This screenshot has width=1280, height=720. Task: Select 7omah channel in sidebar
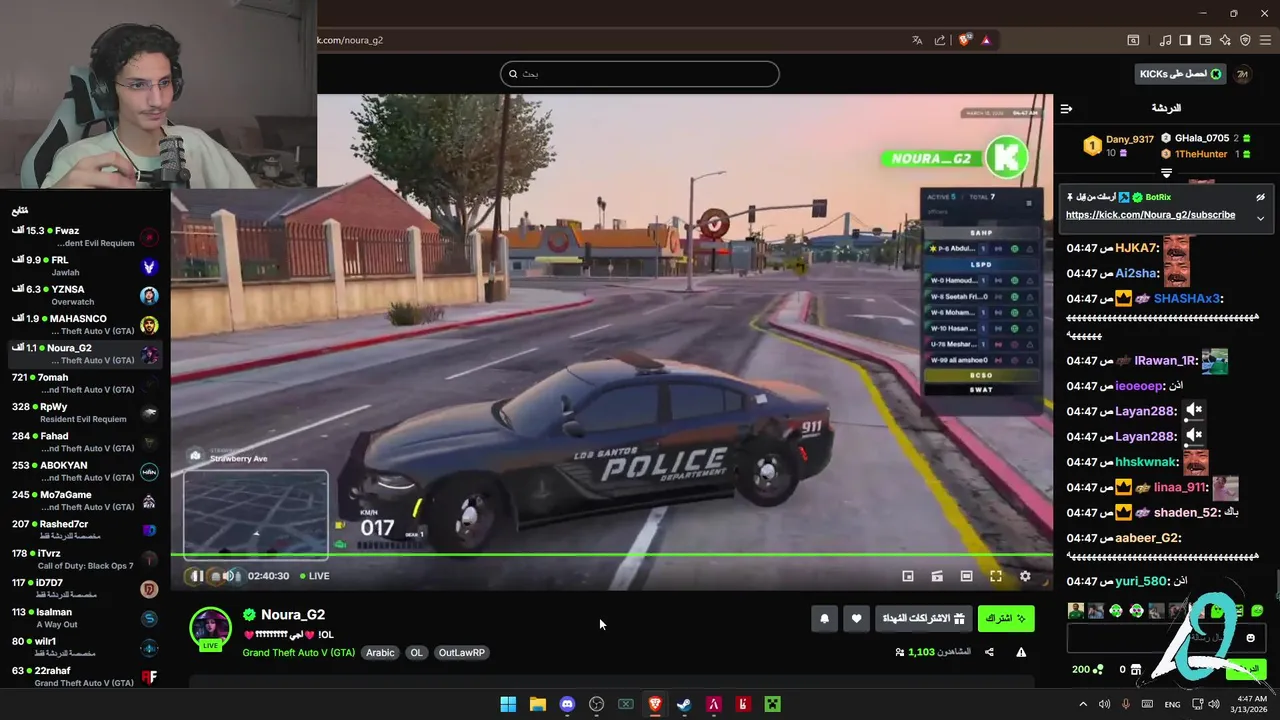coord(85,383)
